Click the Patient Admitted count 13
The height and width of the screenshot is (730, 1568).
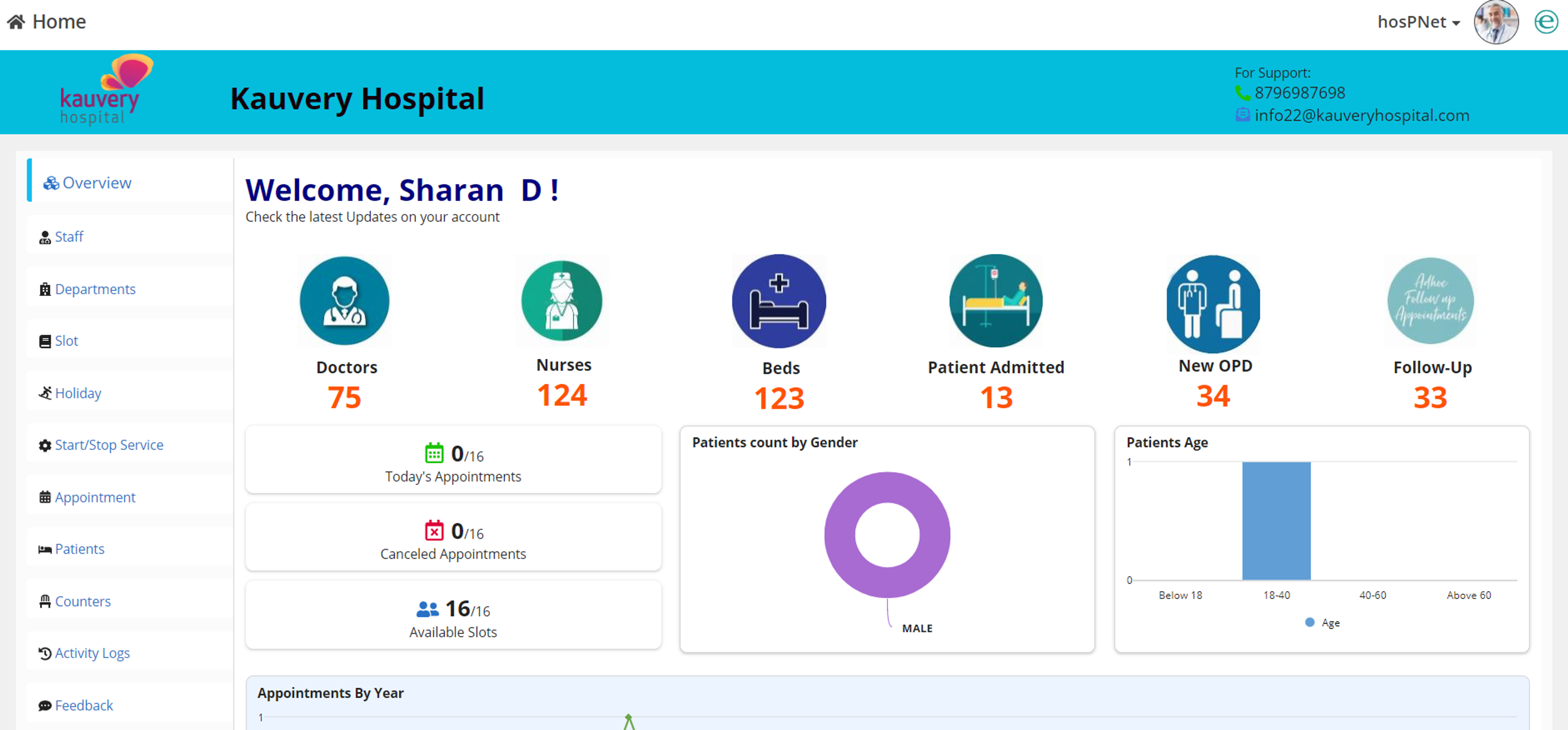point(996,398)
